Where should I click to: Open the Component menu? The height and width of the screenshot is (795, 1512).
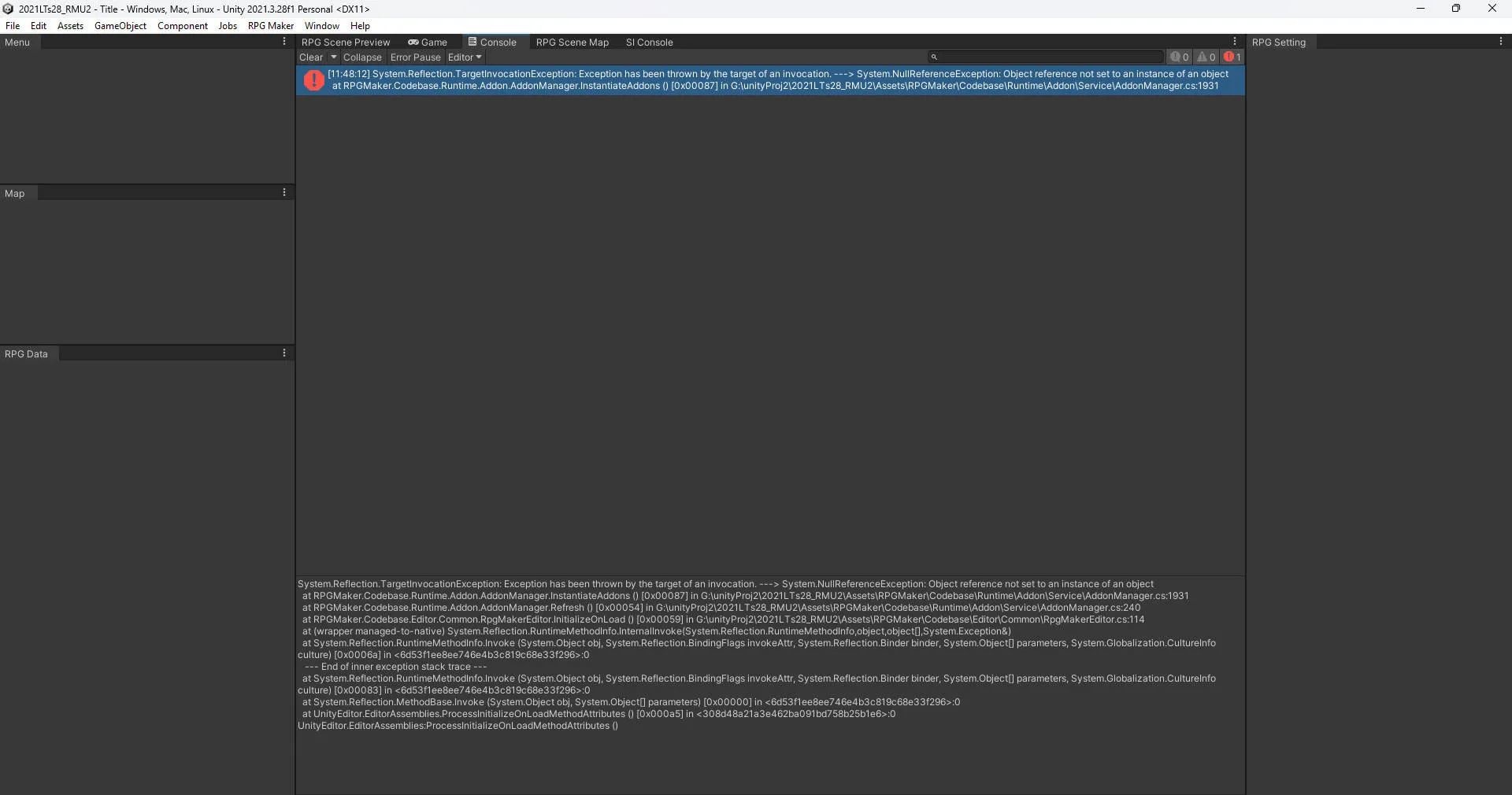[x=183, y=26]
